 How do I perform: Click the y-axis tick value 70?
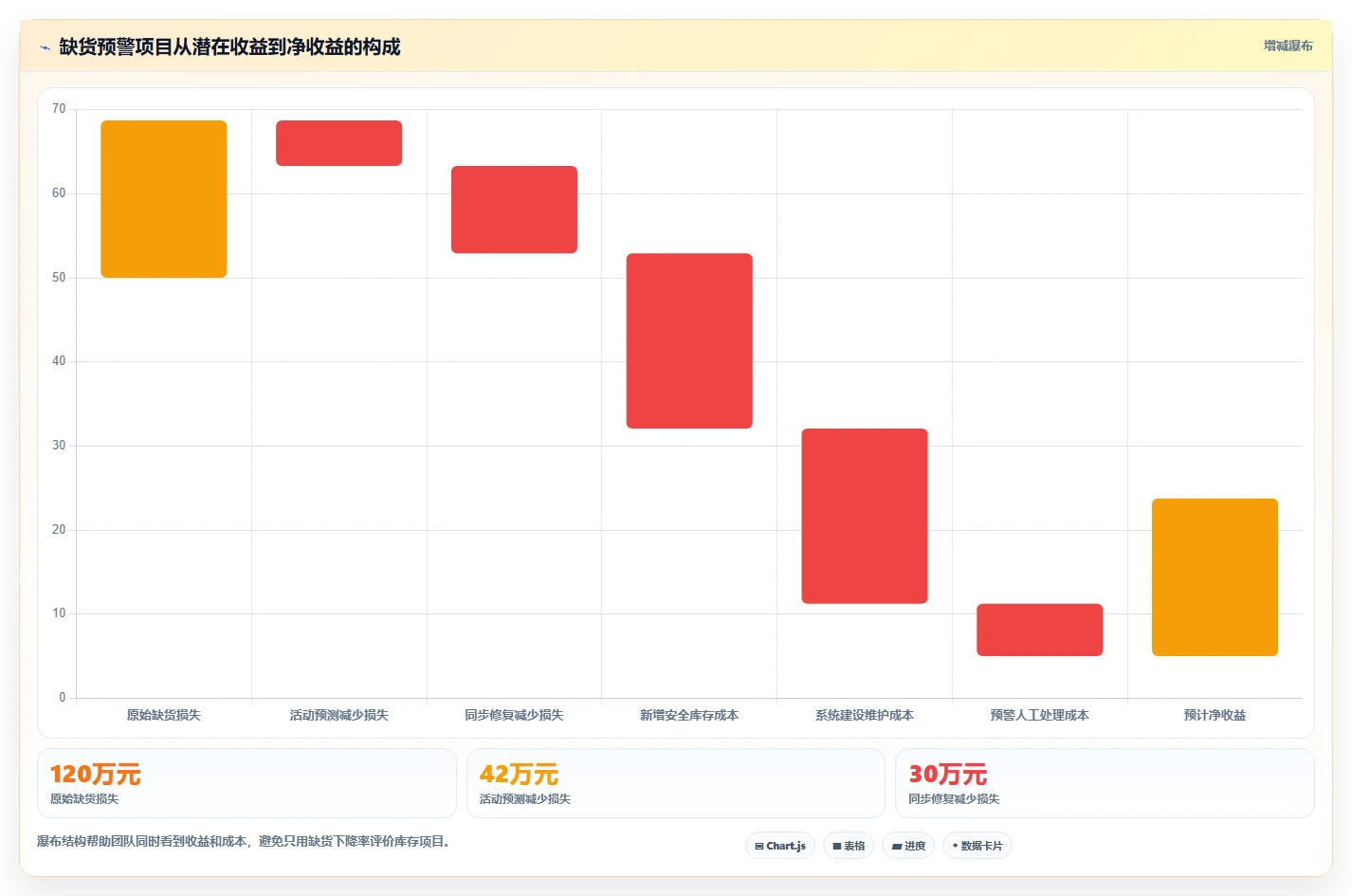click(59, 109)
